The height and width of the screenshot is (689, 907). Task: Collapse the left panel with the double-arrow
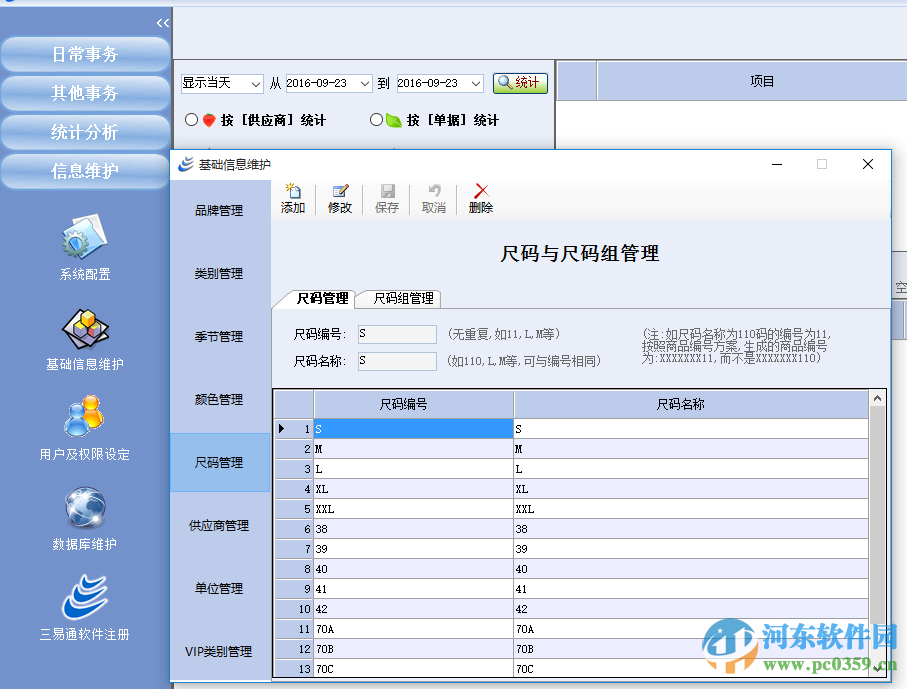(162, 22)
